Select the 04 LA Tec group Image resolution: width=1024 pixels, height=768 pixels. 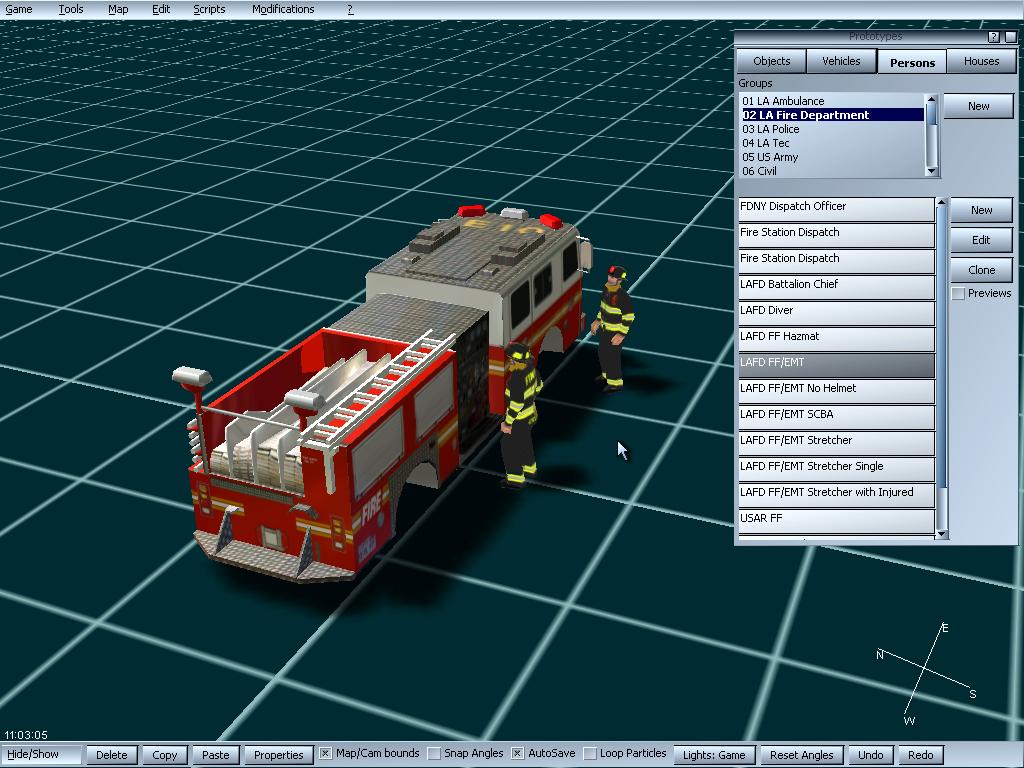[x=832, y=143]
